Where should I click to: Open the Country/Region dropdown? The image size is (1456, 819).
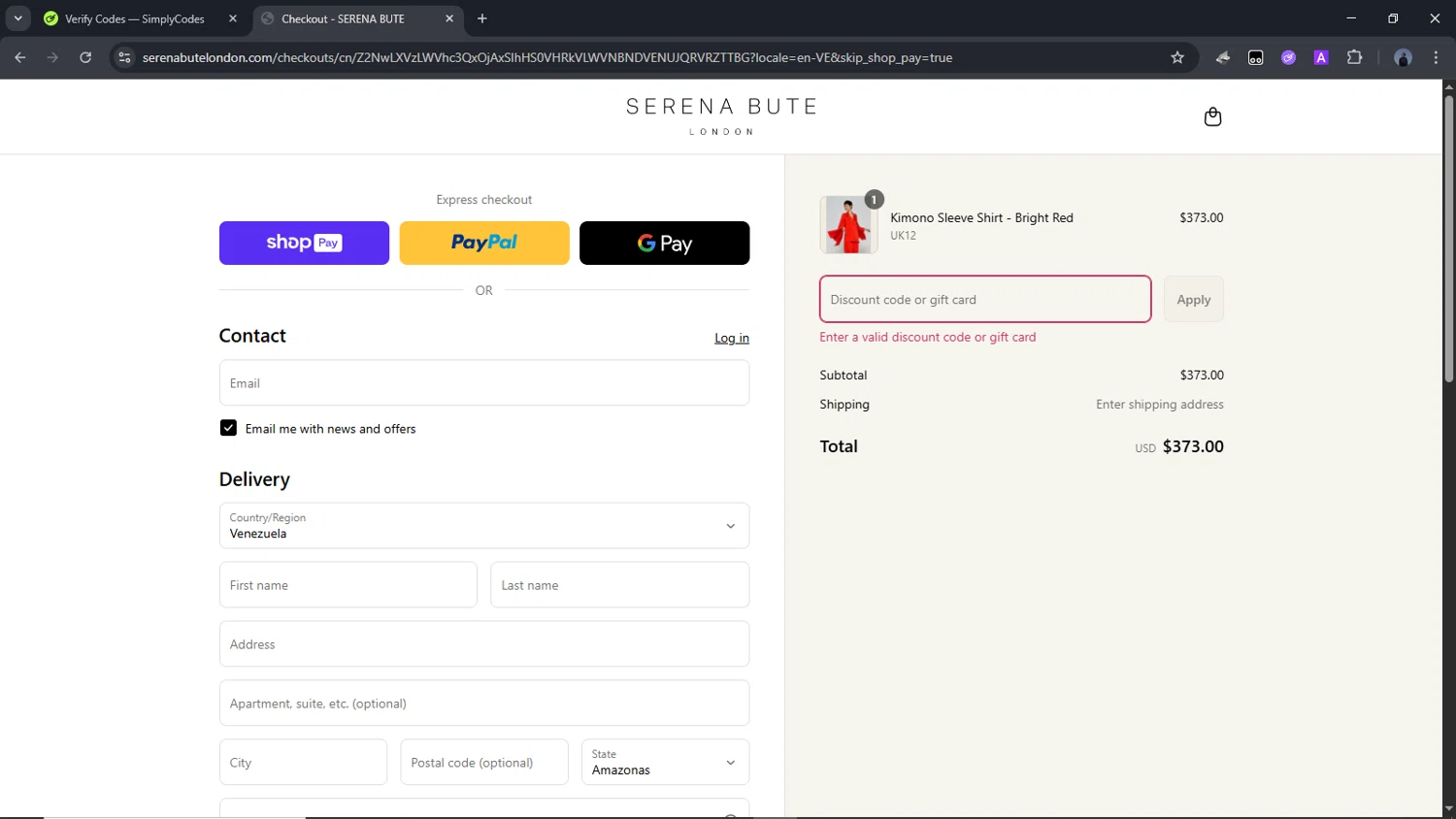click(484, 526)
